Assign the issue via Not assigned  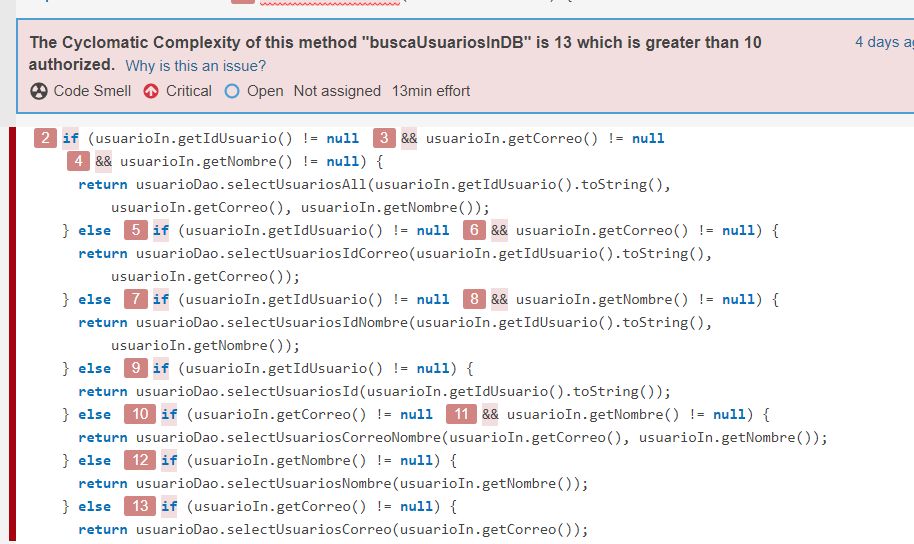click(337, 91)
